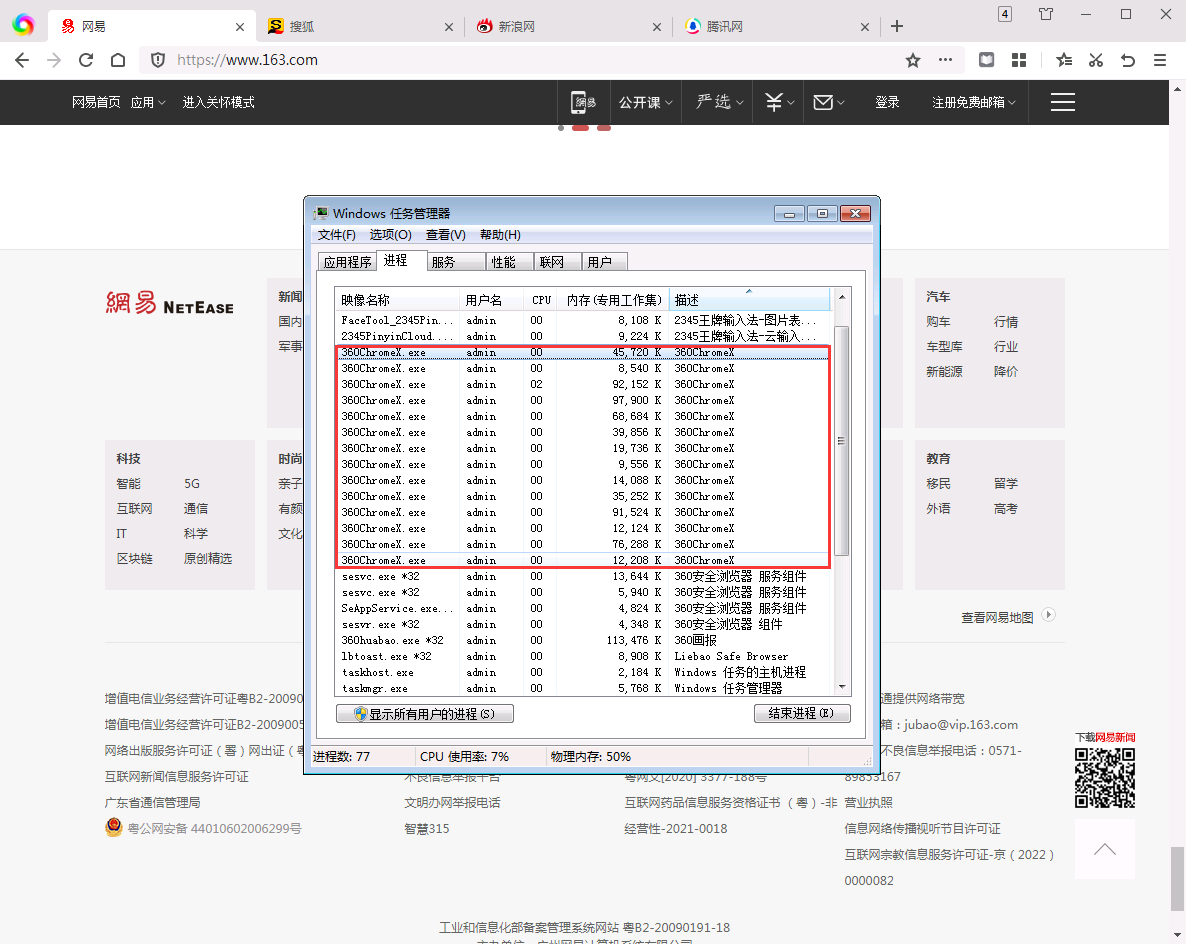Click the back-to-top arrow button

coord(1104,849)
